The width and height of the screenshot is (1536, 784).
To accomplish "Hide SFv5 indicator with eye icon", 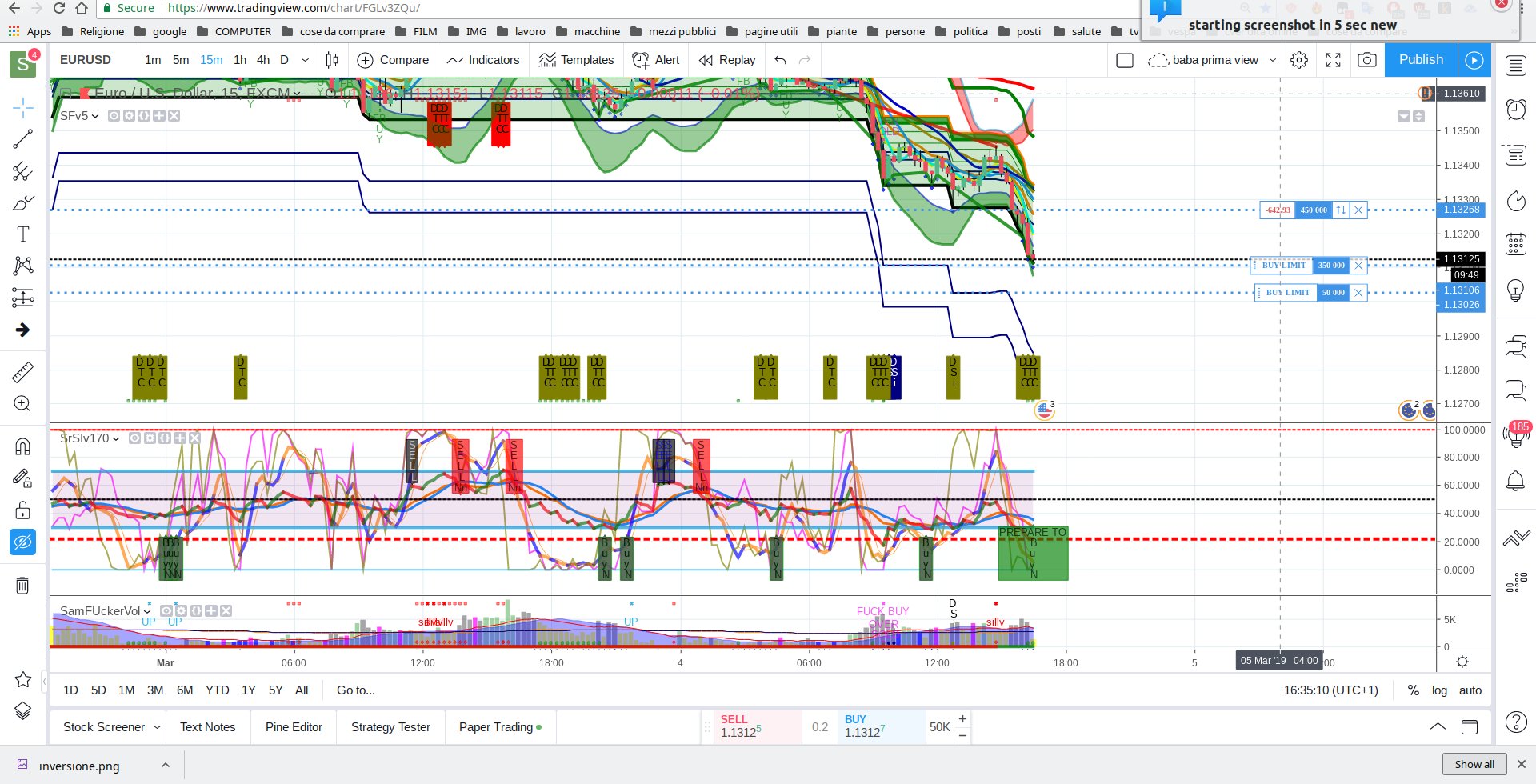I will click(x=114, y=116).
